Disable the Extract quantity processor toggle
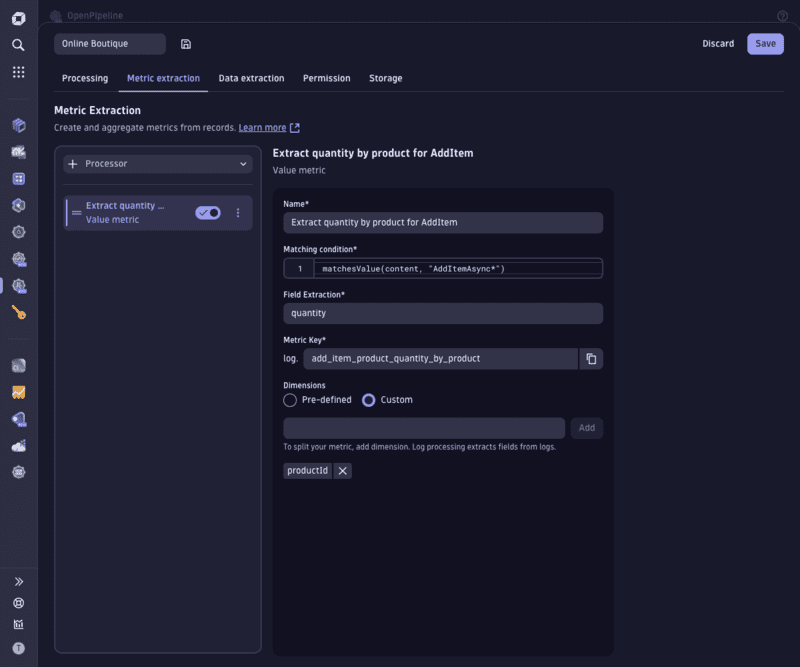 point(208,212)
